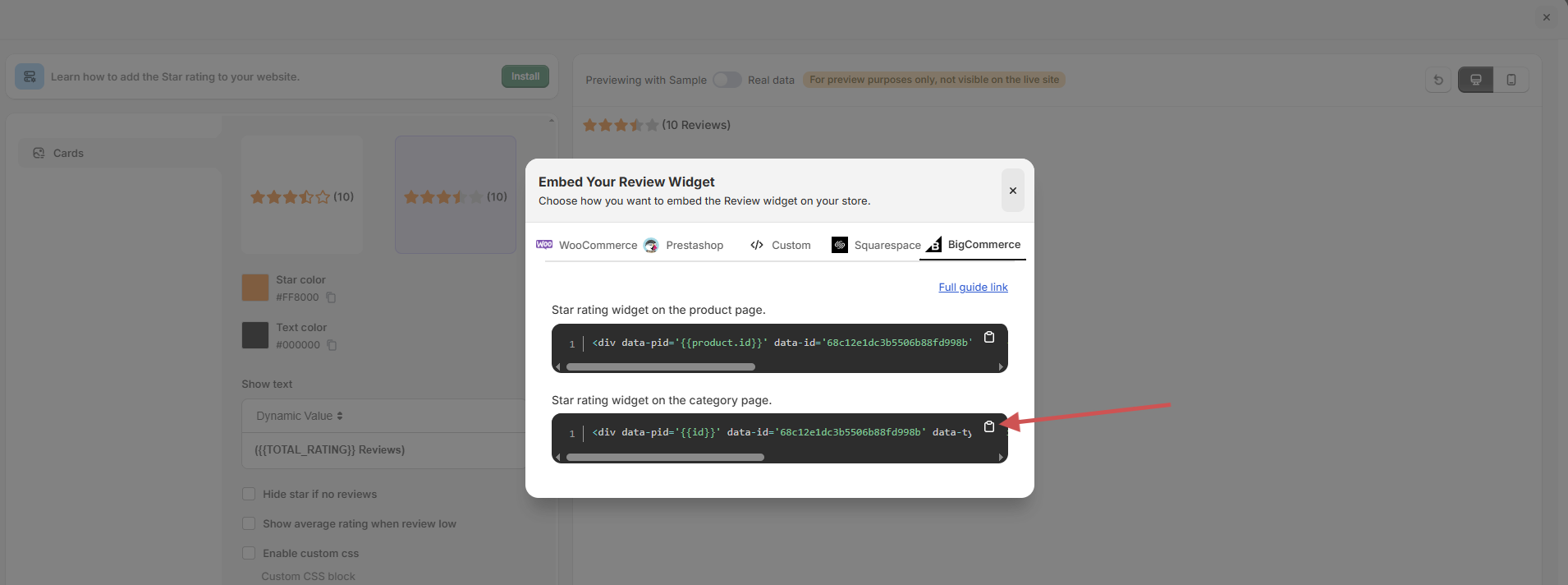Pick the orange Star color swatch

(x=255, y=288)
